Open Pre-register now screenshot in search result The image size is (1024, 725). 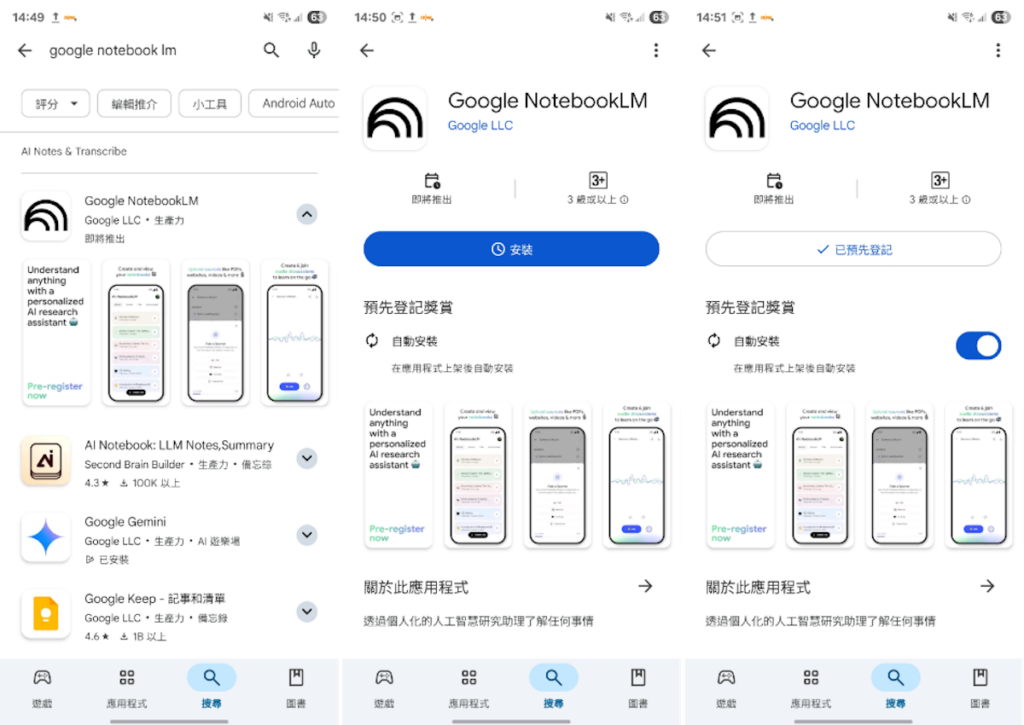(x=56, y=332)
